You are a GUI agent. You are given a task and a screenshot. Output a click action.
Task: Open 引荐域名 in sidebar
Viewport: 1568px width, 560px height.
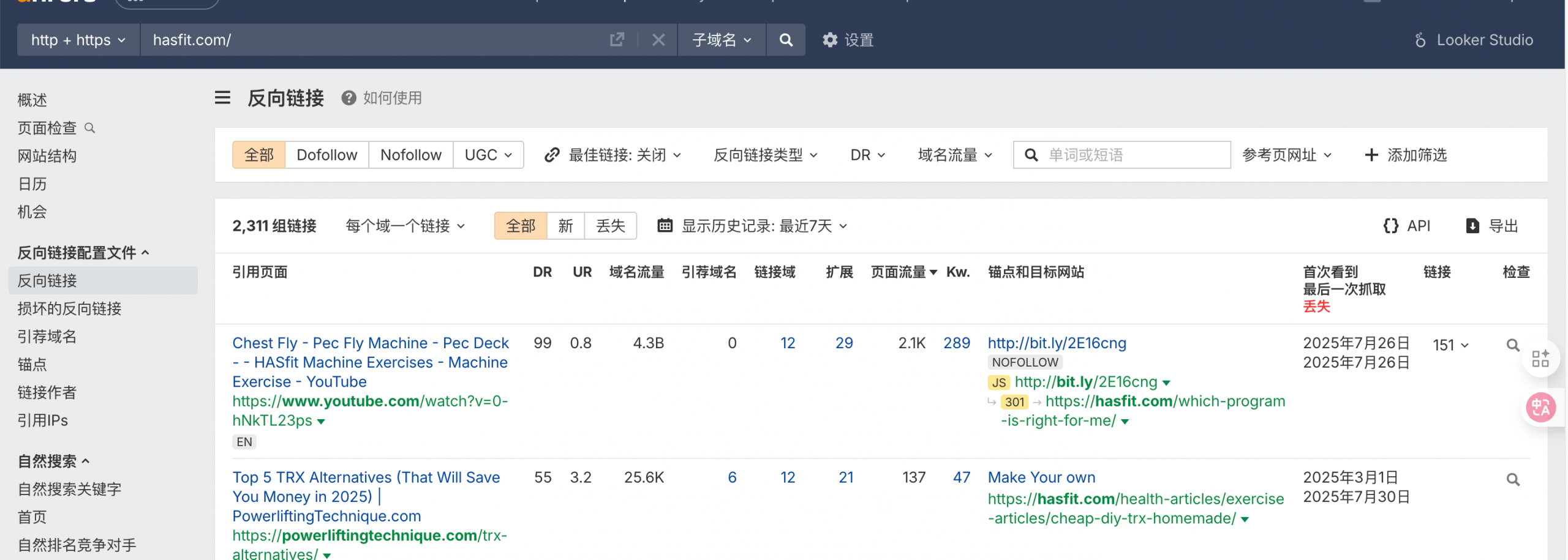(x=47, y=337)
